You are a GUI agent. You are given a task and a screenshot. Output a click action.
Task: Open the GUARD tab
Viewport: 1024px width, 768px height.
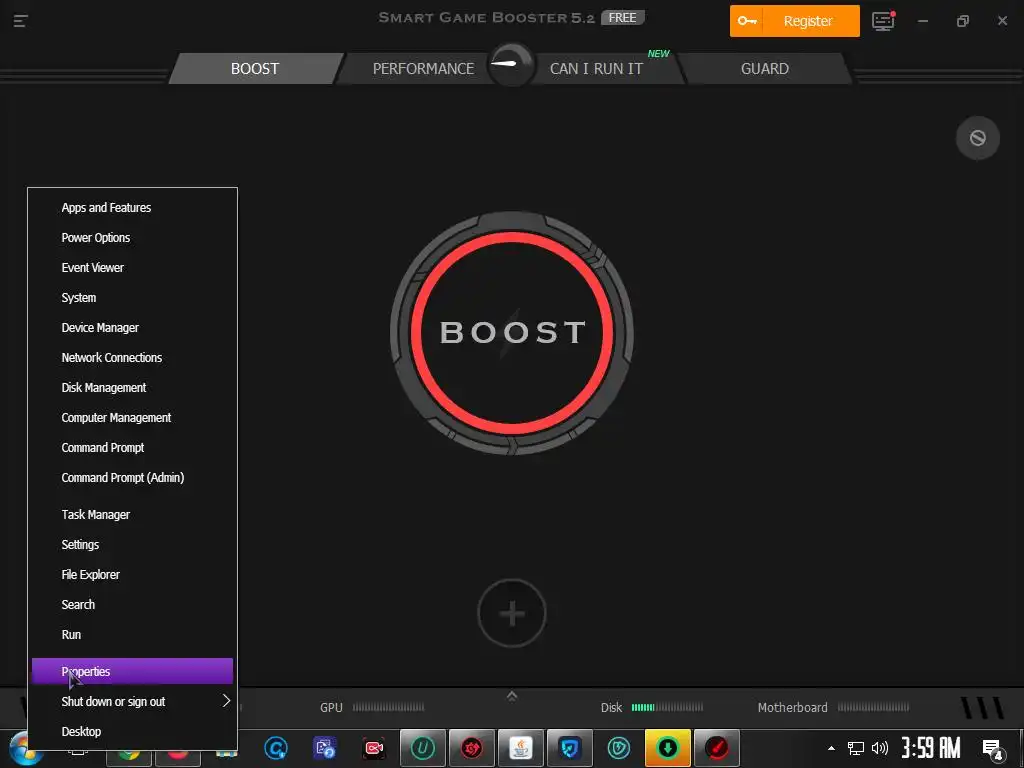click(765, 69)
